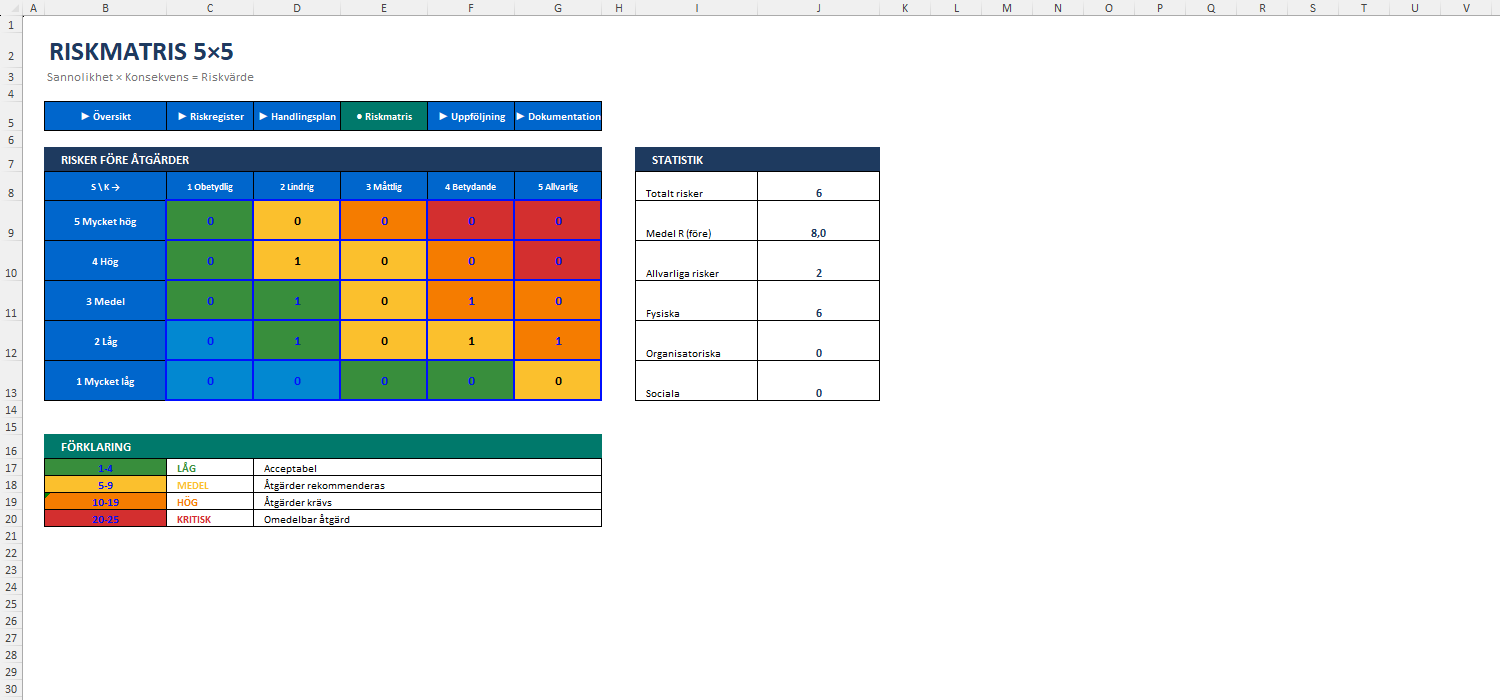This screenshot has height=700, width=1500.
Task: Click the RISKMATRIS 5×5 title
Action: tap(141, 52)
